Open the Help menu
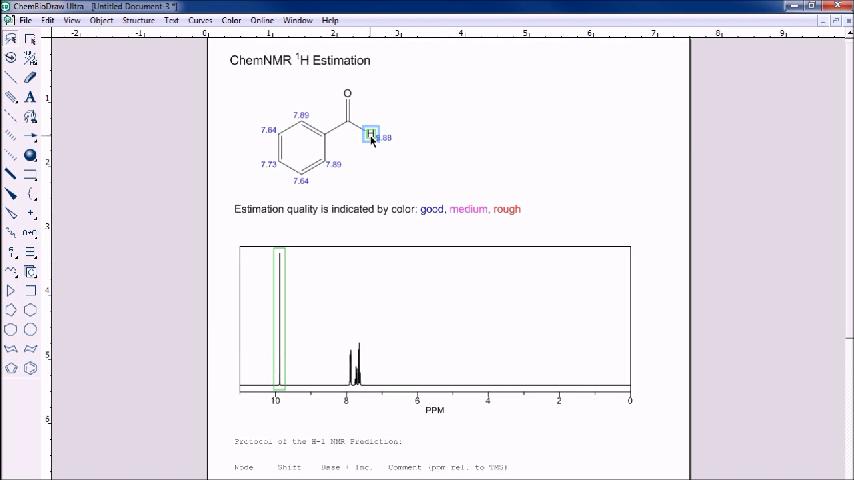854x480 pixels. tap(330, 20)
